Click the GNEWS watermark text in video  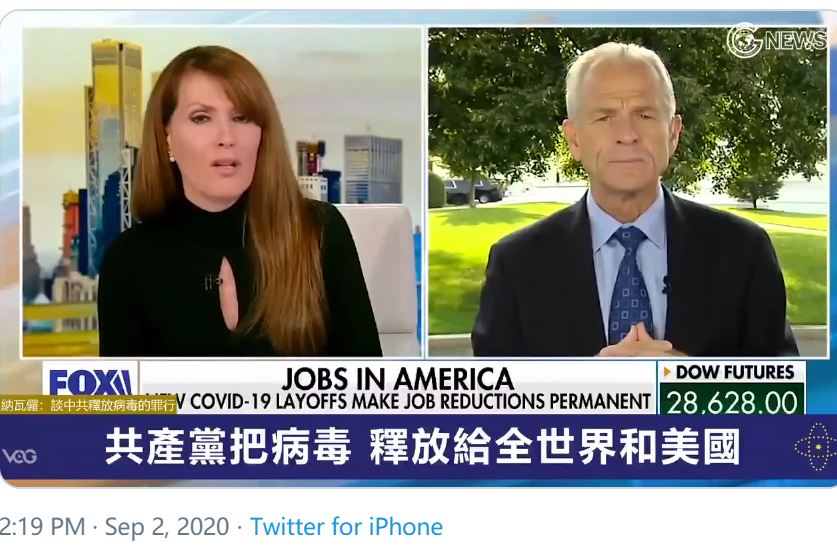pyautogui.click(x=796, y=40)
